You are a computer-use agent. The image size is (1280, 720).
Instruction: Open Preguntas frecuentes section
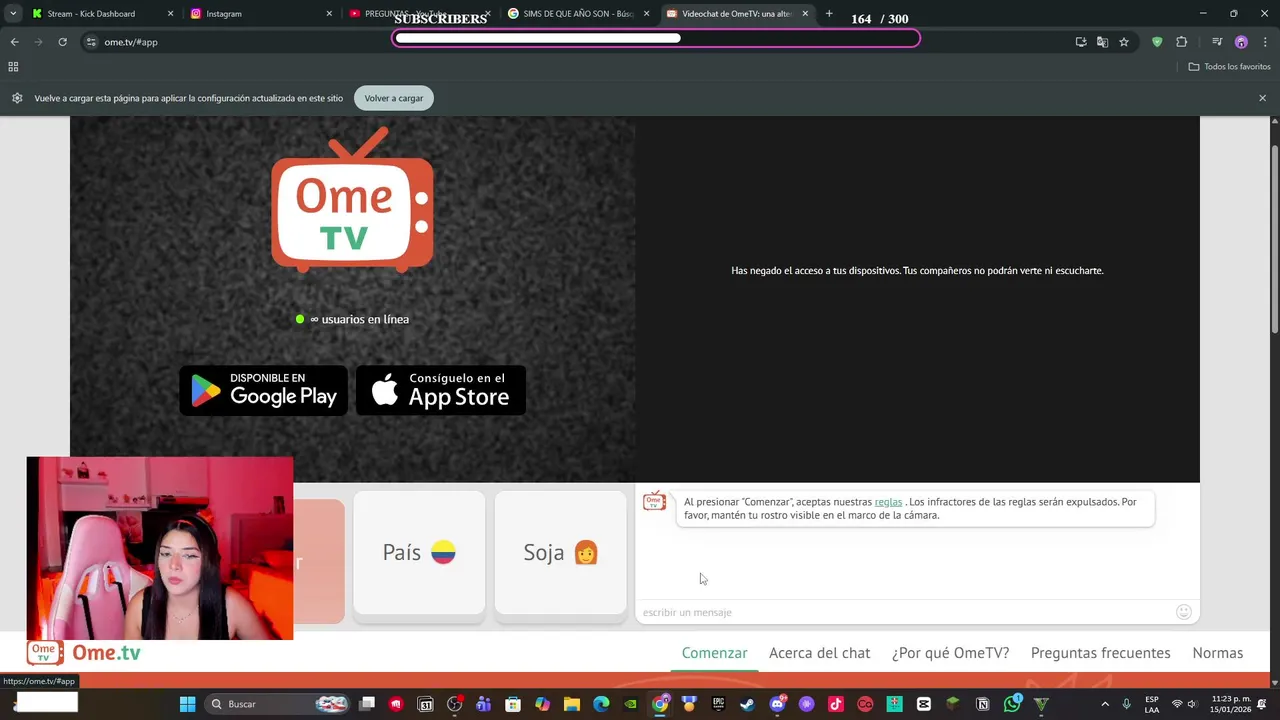pos(1100,653)
